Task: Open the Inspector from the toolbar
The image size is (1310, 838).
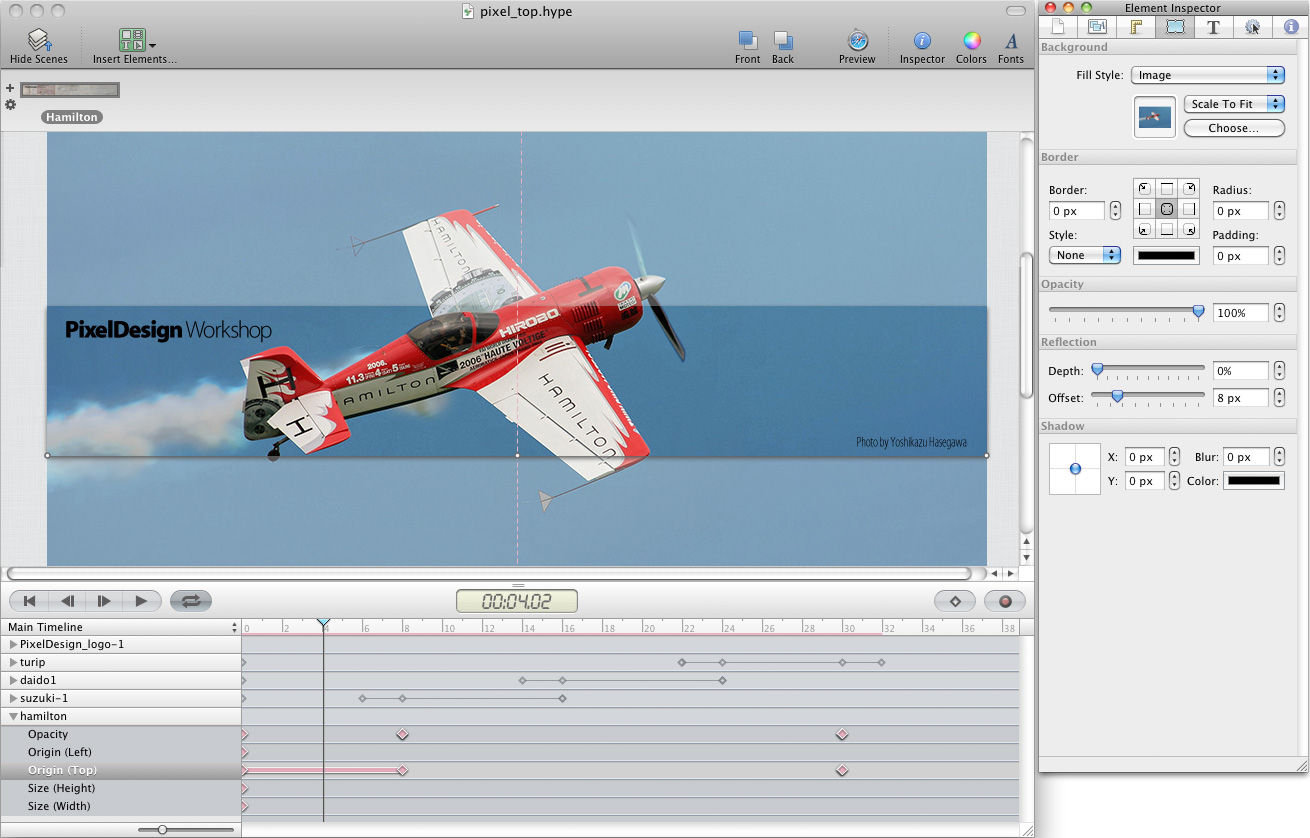Action: pyautogui.click(x=922, y=46)
